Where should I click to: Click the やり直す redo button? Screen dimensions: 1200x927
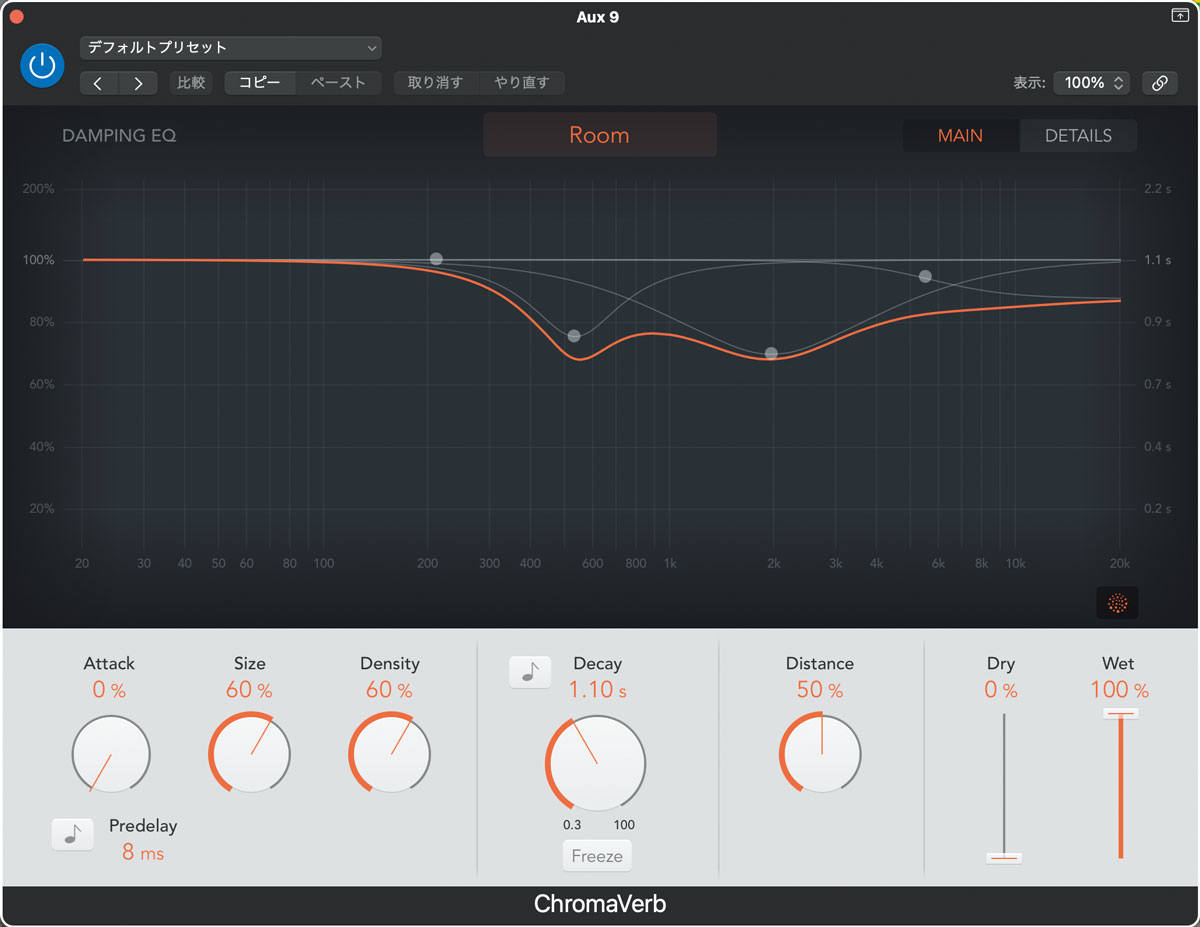click(x=522, y=83)
